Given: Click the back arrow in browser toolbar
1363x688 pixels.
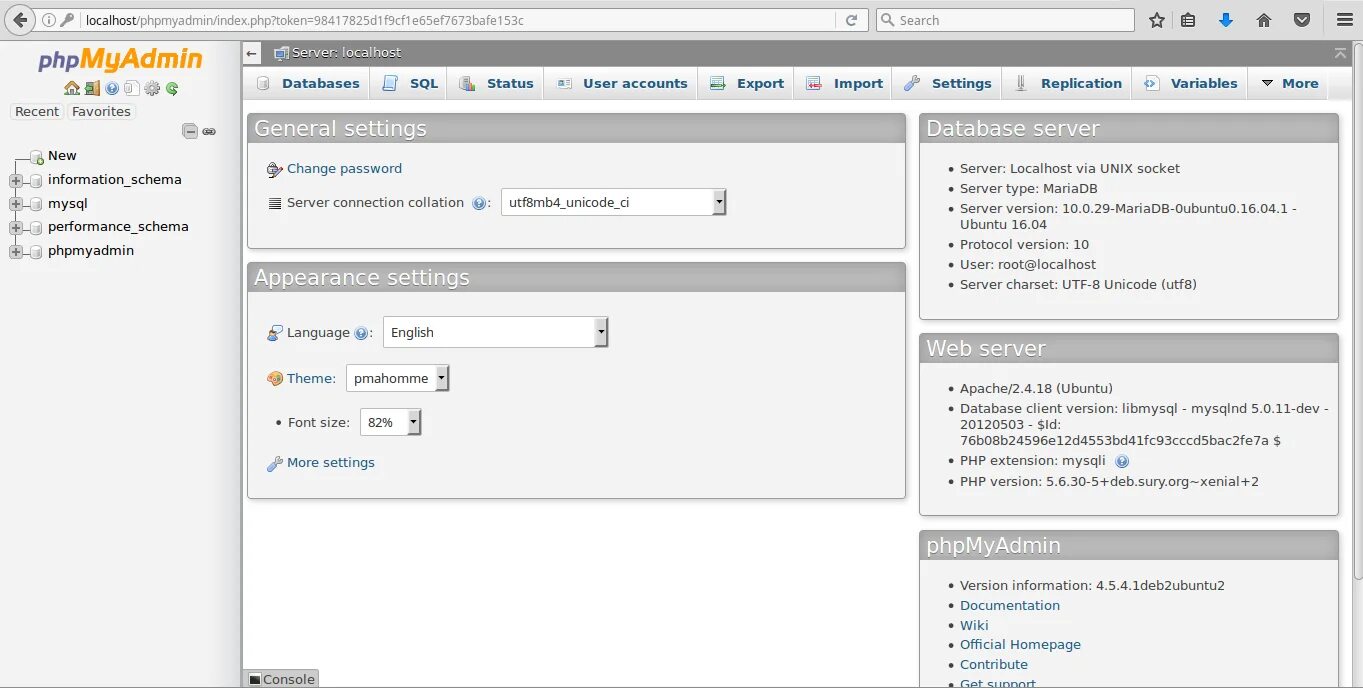Looking at the screenshot, I should pos(19,20).
